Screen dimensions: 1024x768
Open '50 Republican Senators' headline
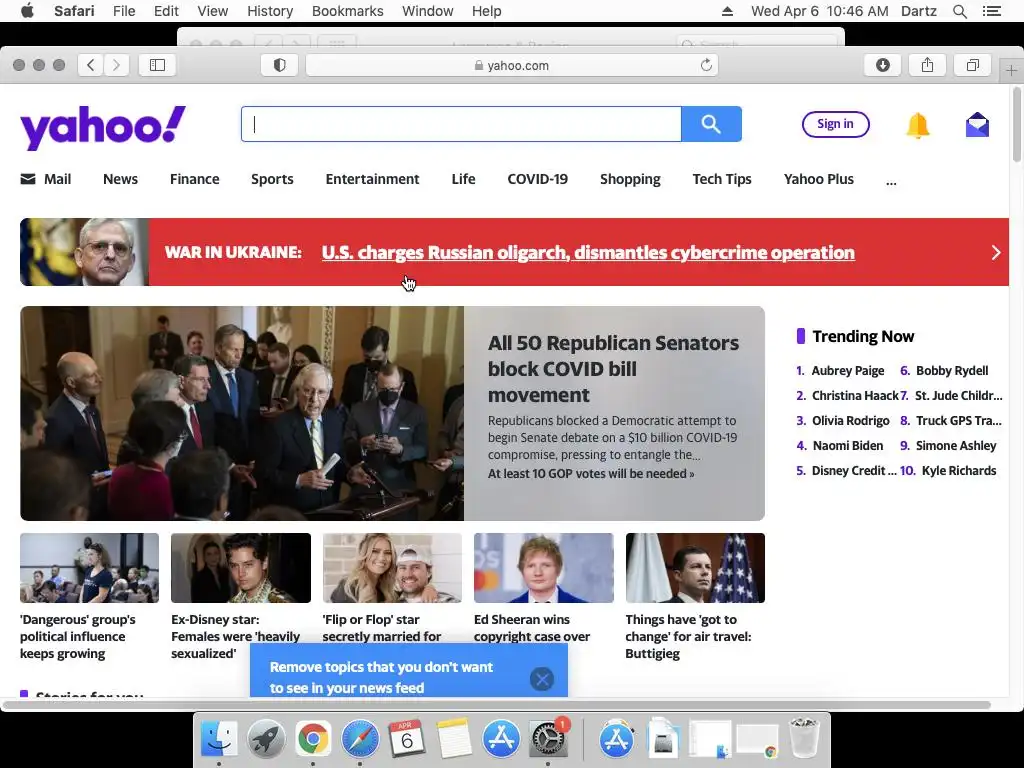[x=613, y=368]
